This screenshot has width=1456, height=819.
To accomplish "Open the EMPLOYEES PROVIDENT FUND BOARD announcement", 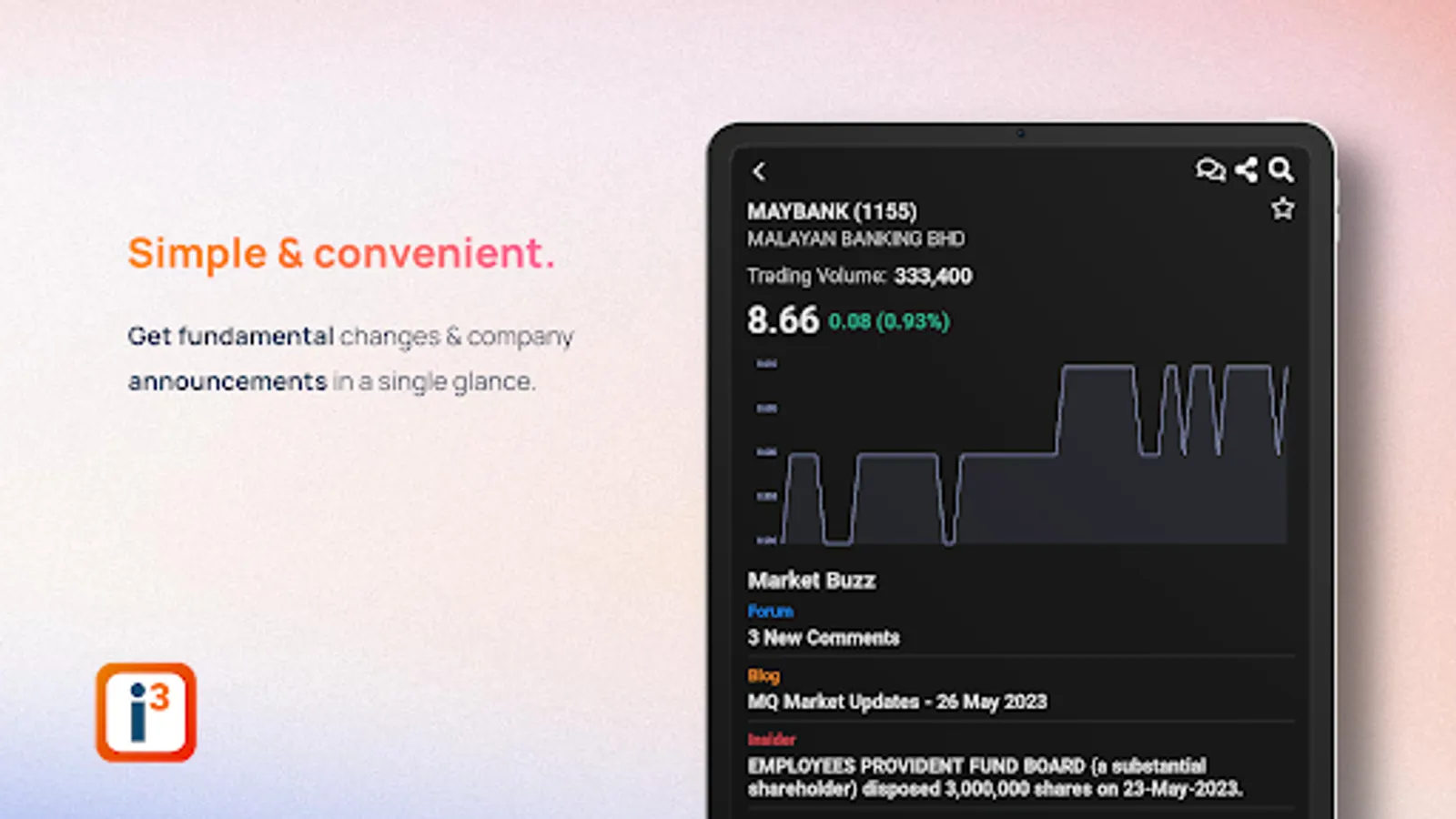I will tap(995, 777).
